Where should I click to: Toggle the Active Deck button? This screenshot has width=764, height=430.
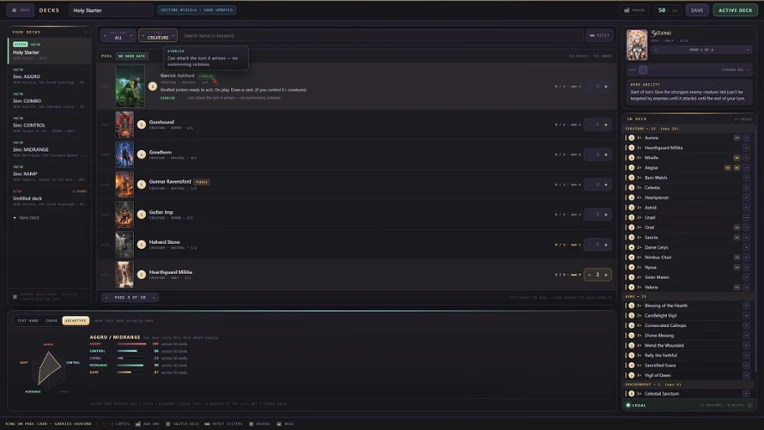coord(735,10)
